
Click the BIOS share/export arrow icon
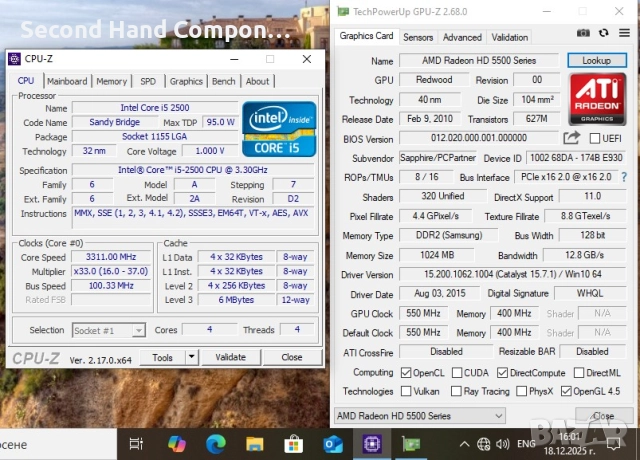[571, 138]
